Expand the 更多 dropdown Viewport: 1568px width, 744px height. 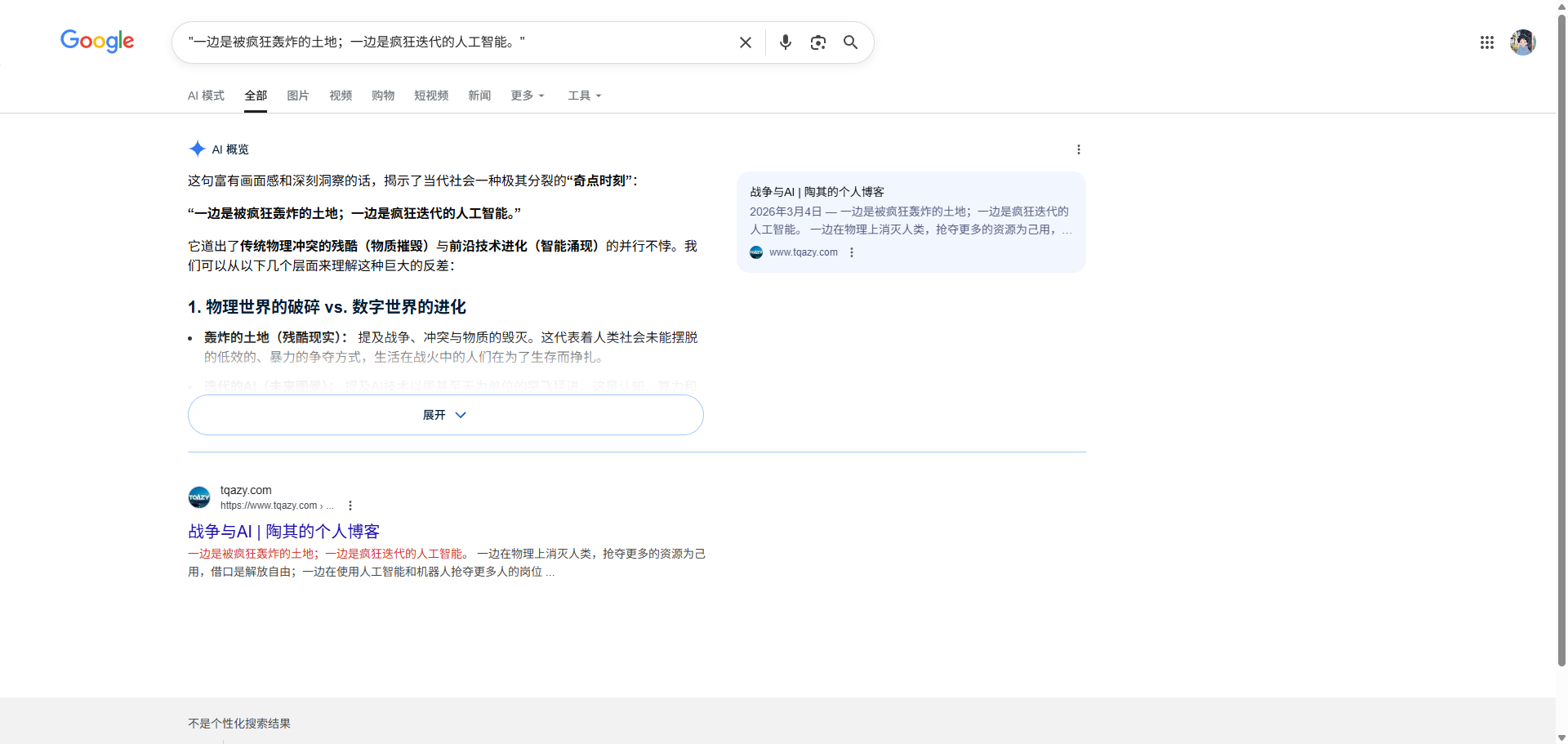coord(527,96)
